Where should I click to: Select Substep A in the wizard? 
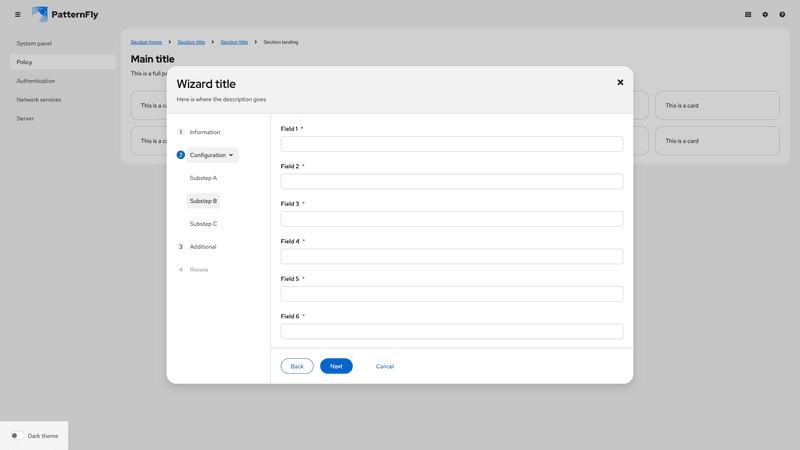pyautogui.click(x=203, y=178)
